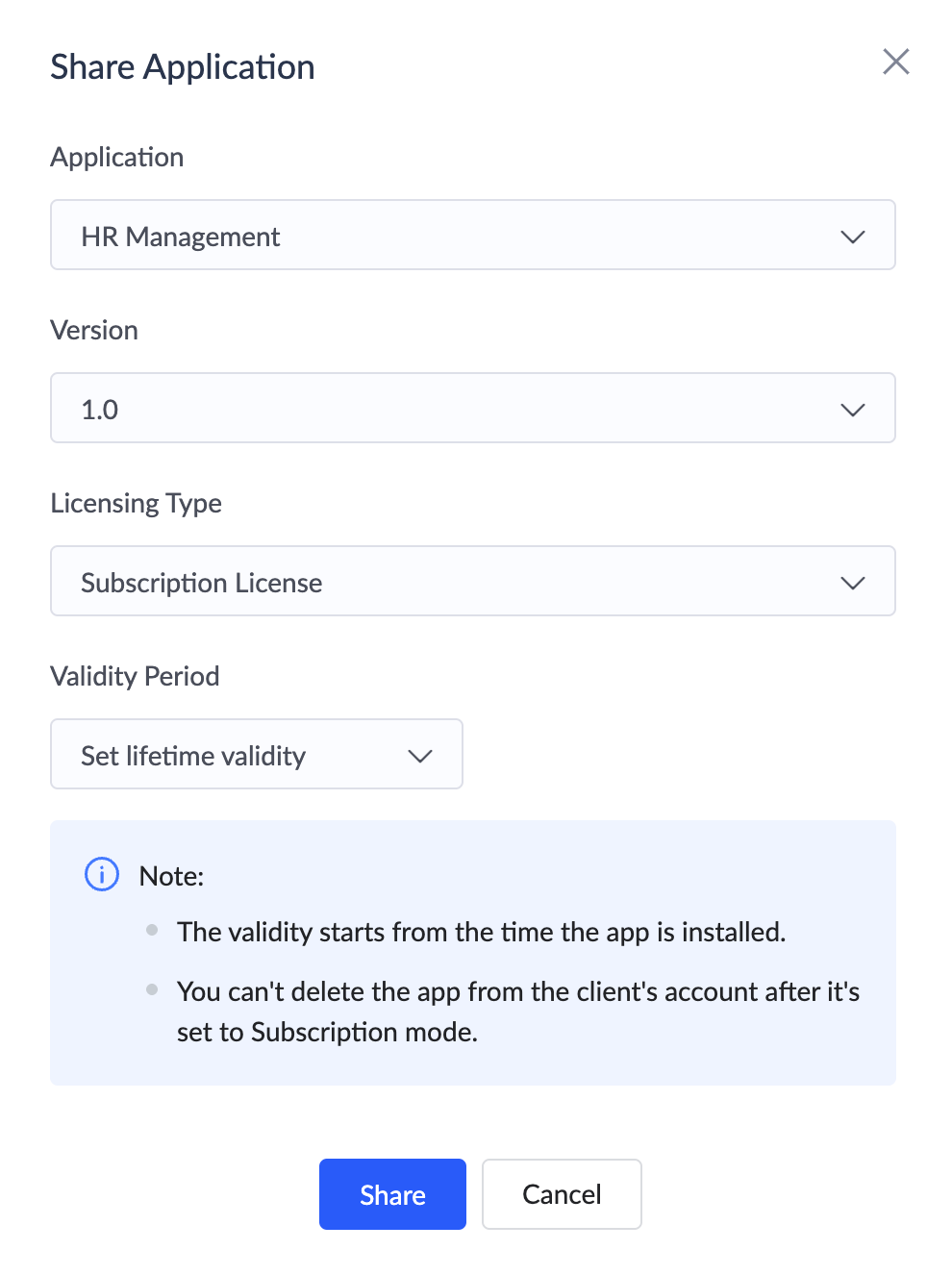Click the chevron arrow in Application dropdown
Image resolution: width=952 pixels, height=1275 pixels.
852,237
